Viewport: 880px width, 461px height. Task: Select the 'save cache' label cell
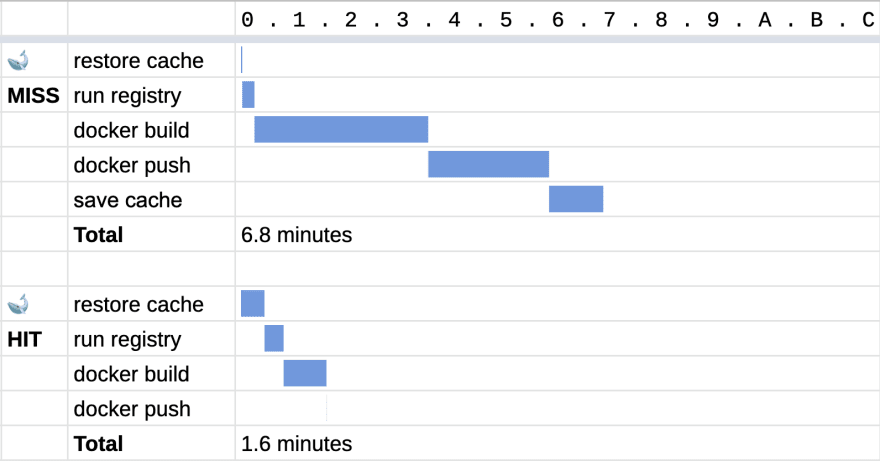[152, 199]
